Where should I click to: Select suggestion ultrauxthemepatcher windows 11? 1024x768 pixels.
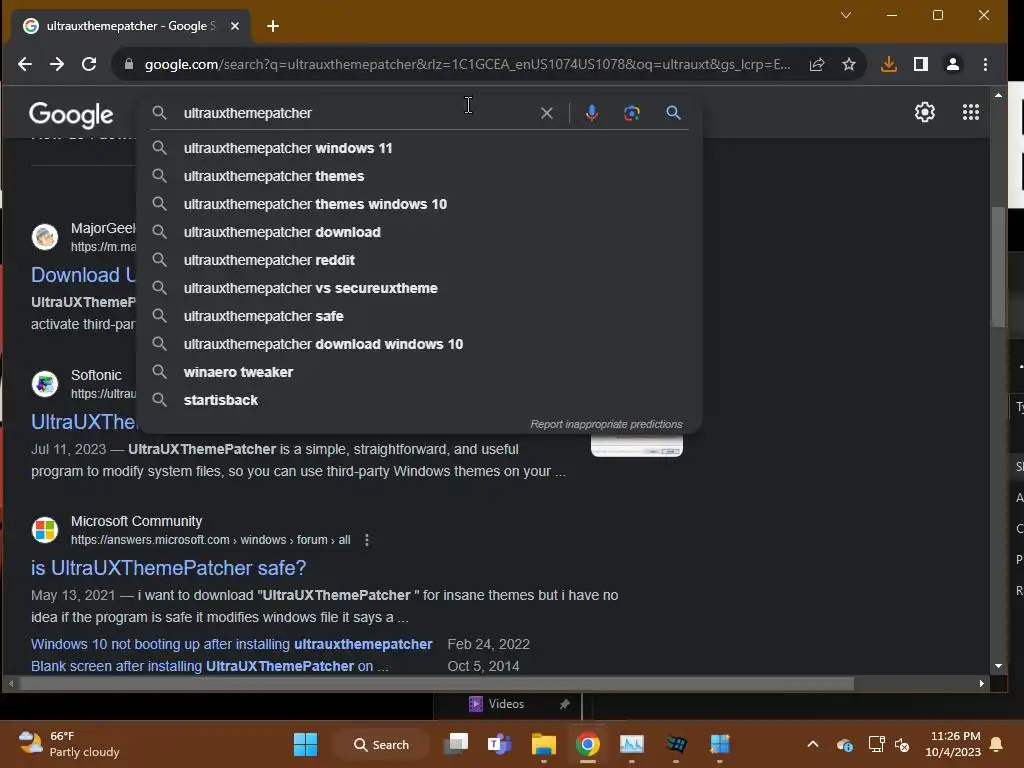pos(419,148)
